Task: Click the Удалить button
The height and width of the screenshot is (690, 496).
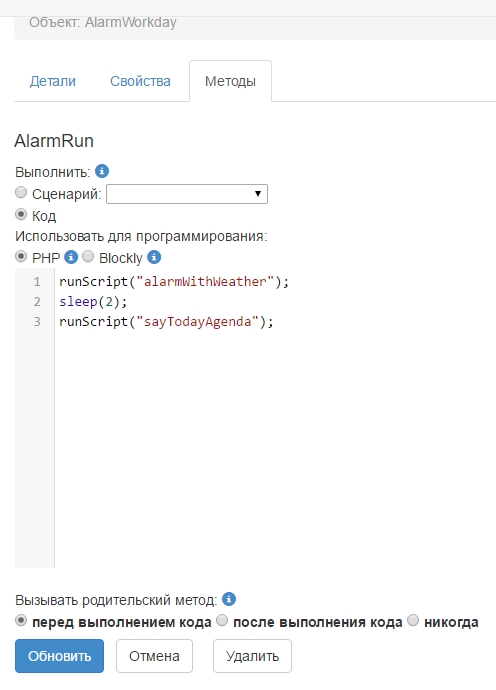Action: coord(253,656)
